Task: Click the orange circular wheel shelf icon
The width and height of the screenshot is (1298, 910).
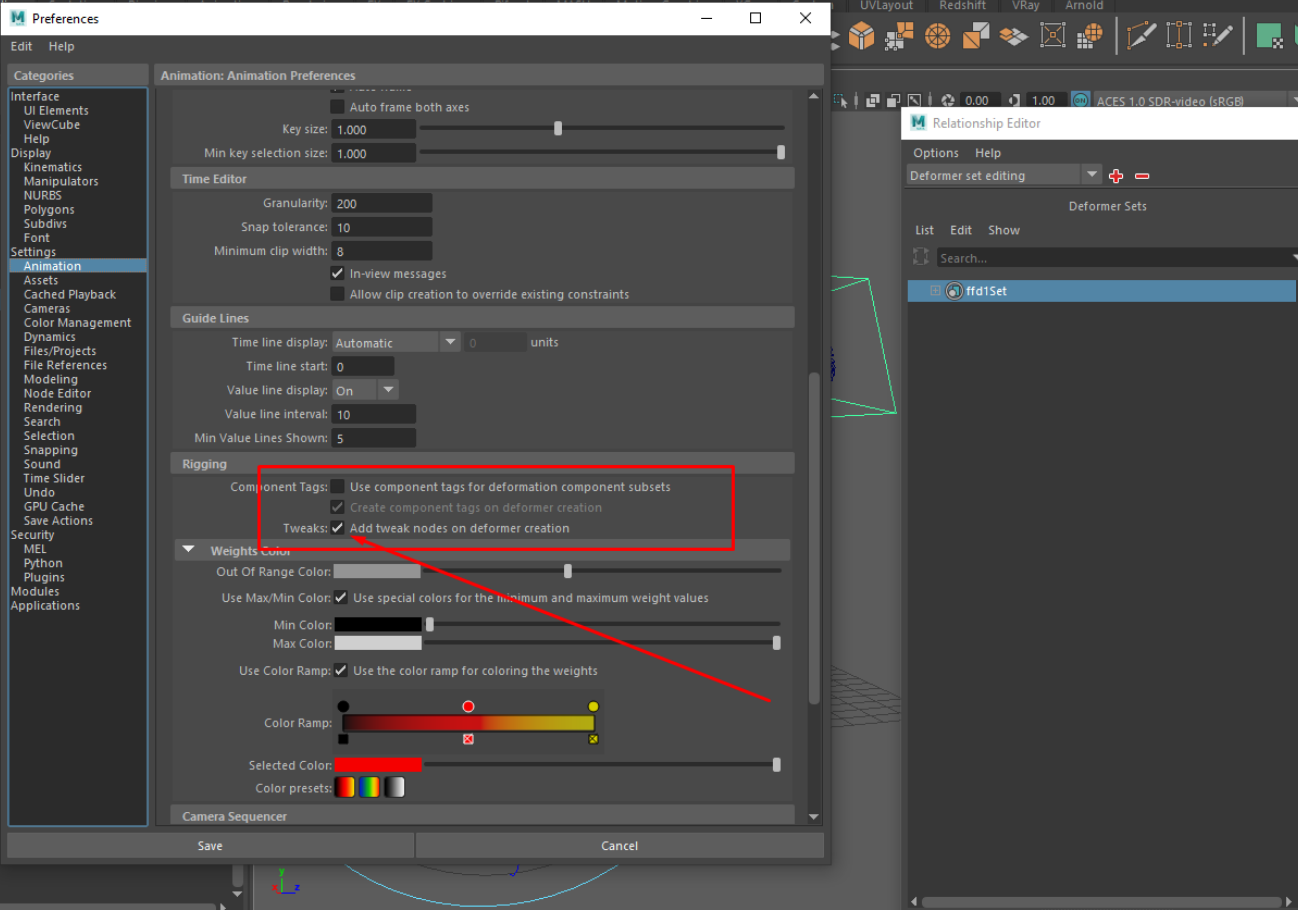Action: pos(937,36)
